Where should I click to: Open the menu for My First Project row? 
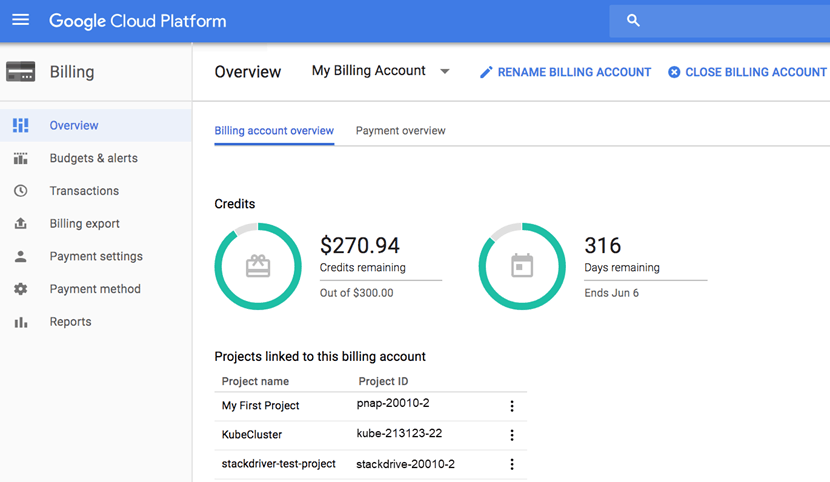[x=512, y=406]
